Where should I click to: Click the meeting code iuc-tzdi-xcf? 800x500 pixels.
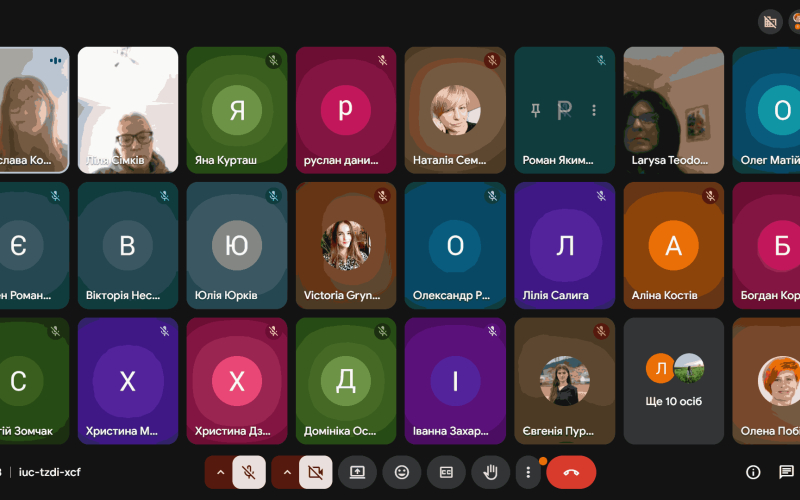pyautogui.click(x=50, y=472)
